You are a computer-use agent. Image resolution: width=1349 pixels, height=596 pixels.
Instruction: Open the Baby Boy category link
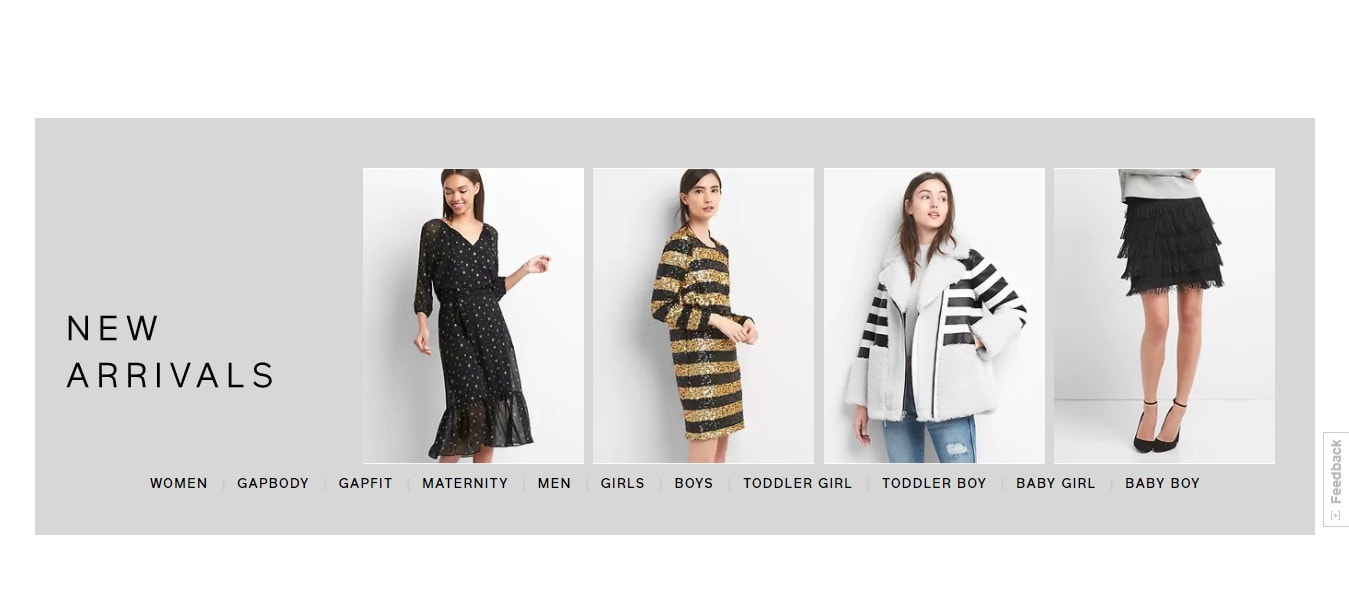(1162, 483)
